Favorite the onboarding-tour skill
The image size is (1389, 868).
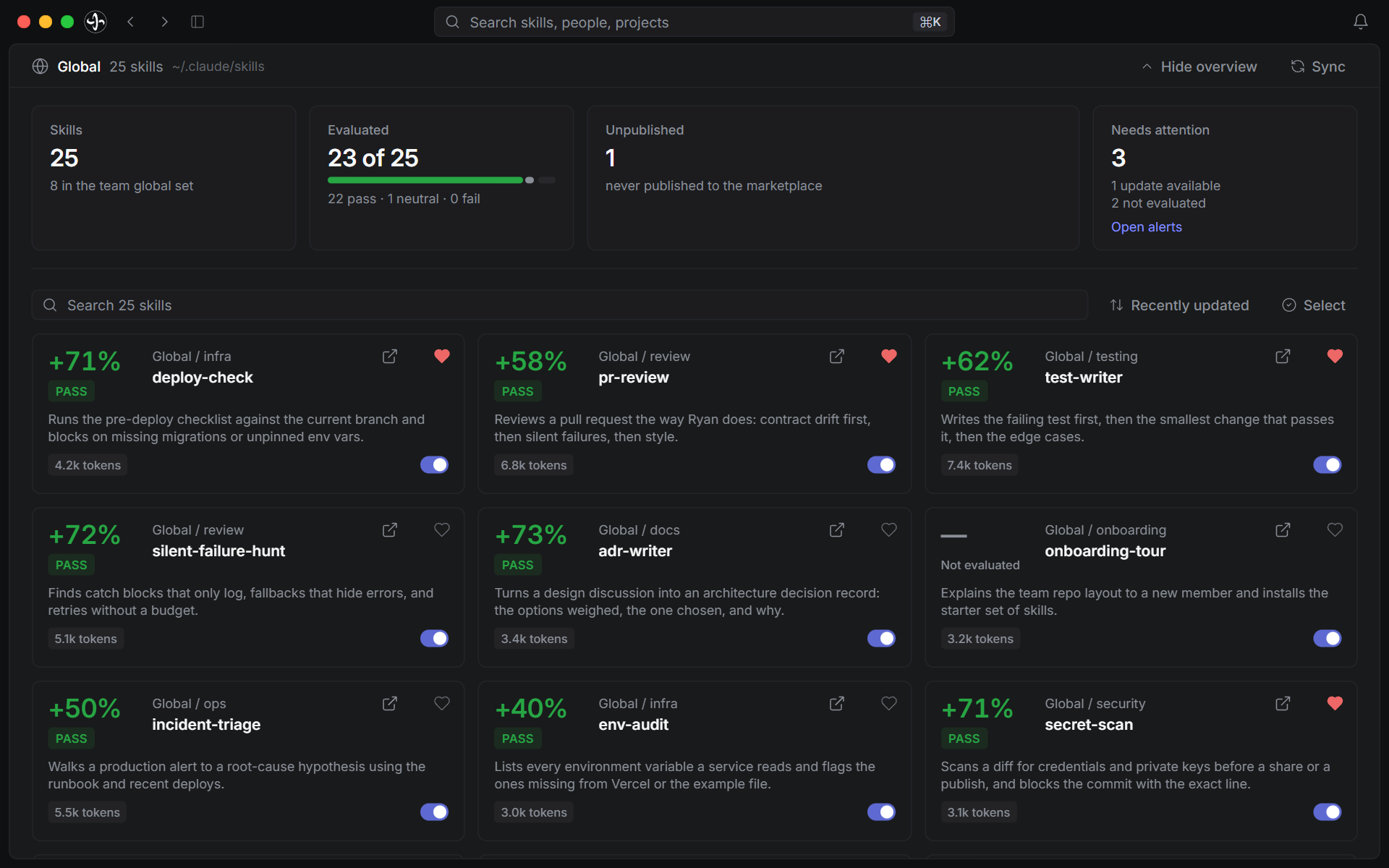[1335, 529]
